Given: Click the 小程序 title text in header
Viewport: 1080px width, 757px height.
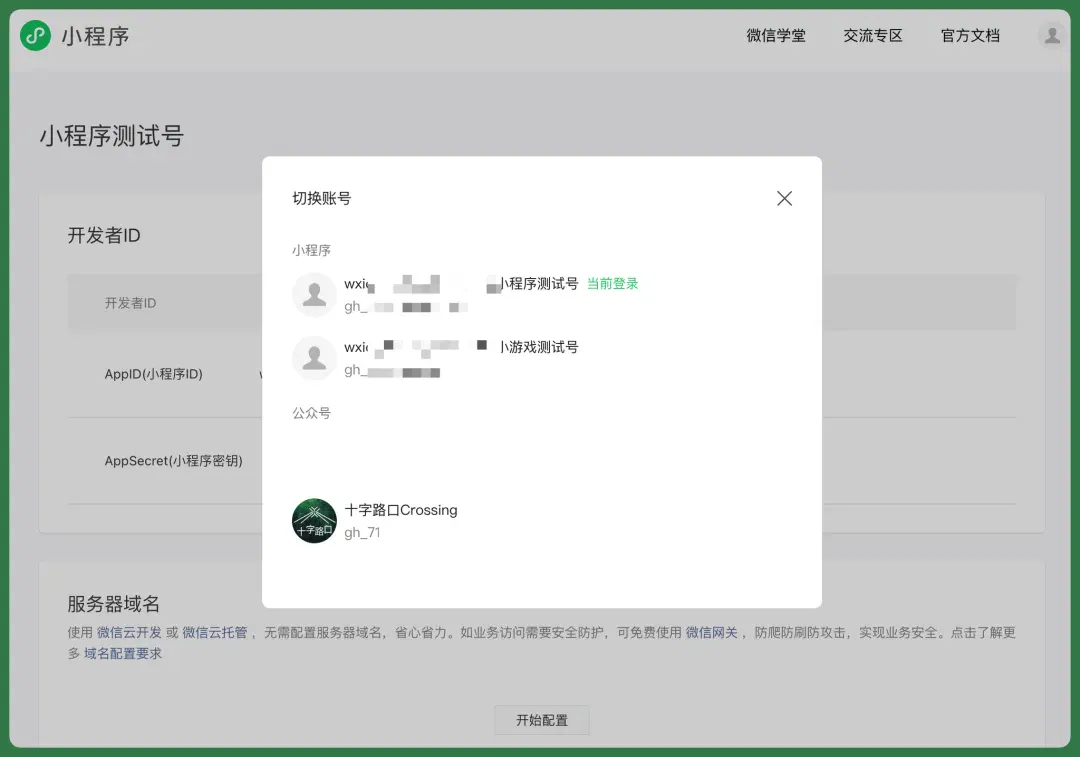Looking at the screenshot, I should pyautogui.click(x=95, y=36).
